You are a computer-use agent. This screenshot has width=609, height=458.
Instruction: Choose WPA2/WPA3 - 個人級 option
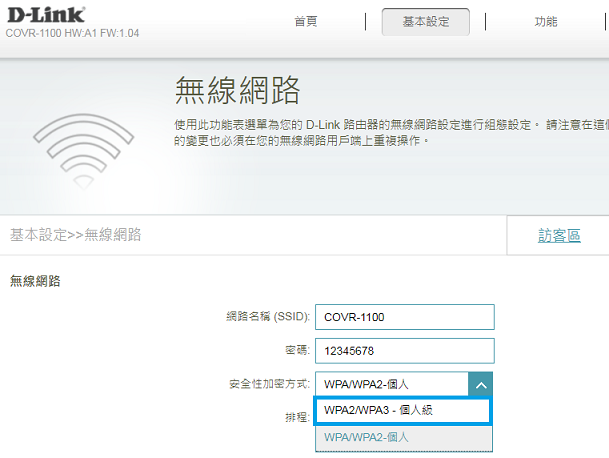click(x=403, y=410)
